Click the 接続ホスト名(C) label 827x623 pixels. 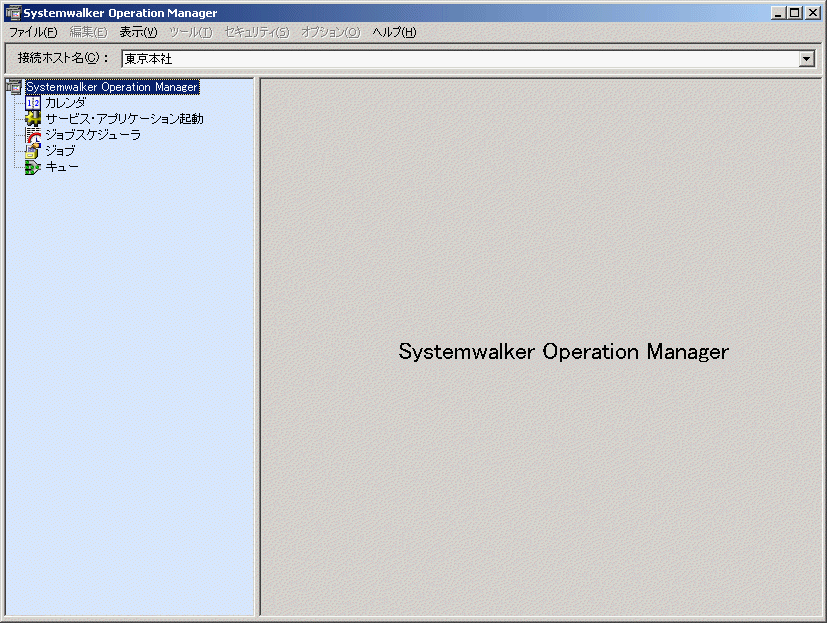[63, 58]
